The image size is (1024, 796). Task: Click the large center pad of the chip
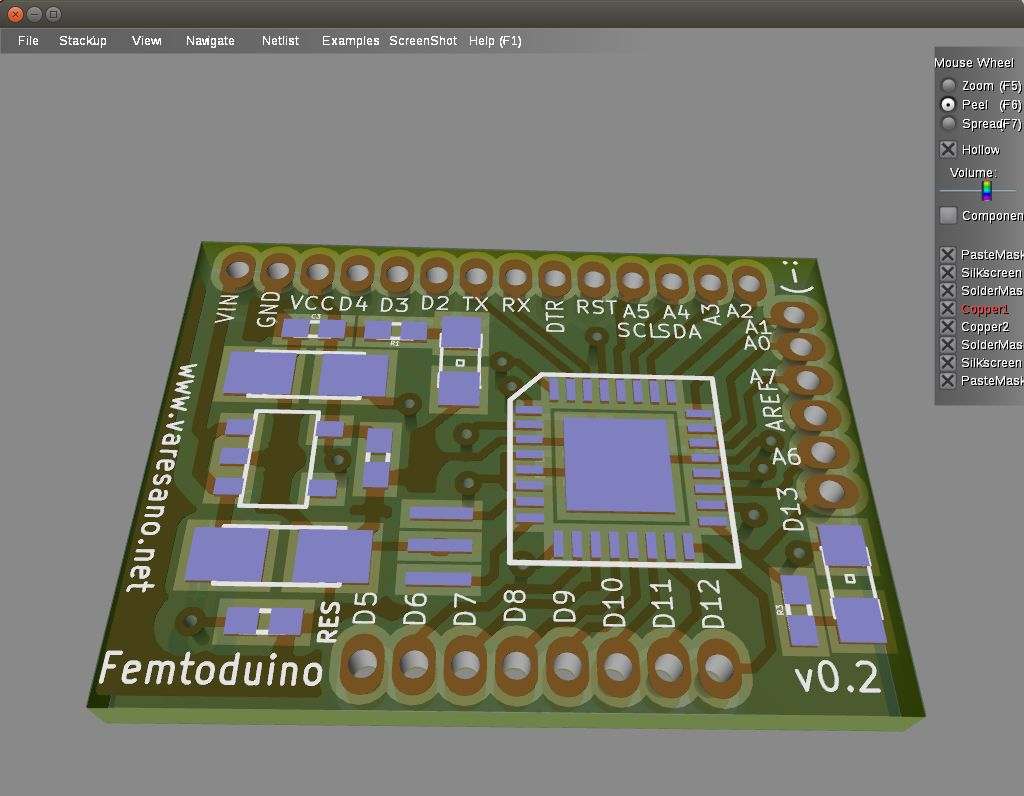[x=618, y=466]
